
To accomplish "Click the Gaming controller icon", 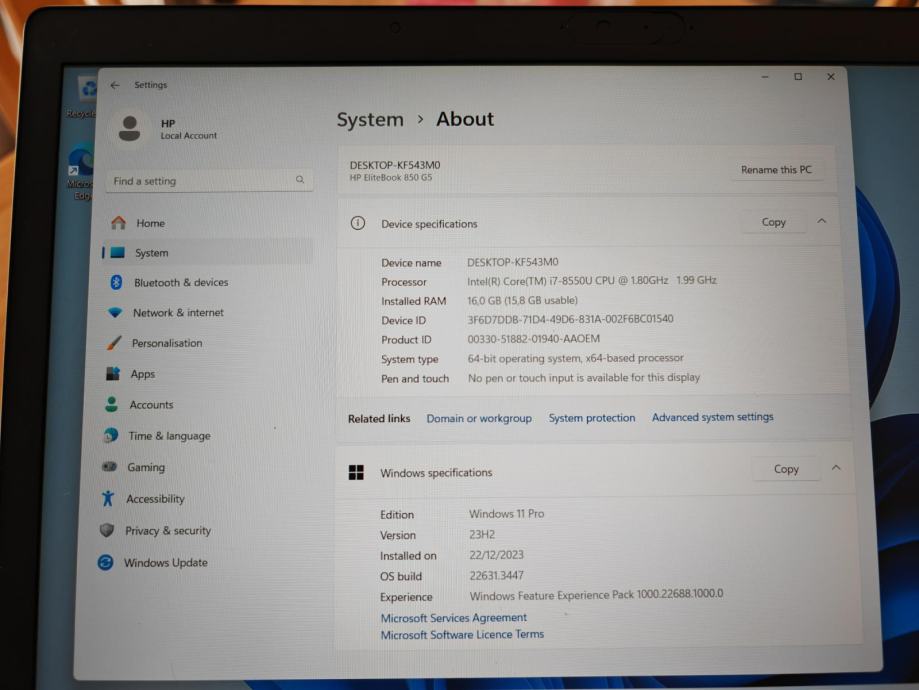I will [109, 467].
